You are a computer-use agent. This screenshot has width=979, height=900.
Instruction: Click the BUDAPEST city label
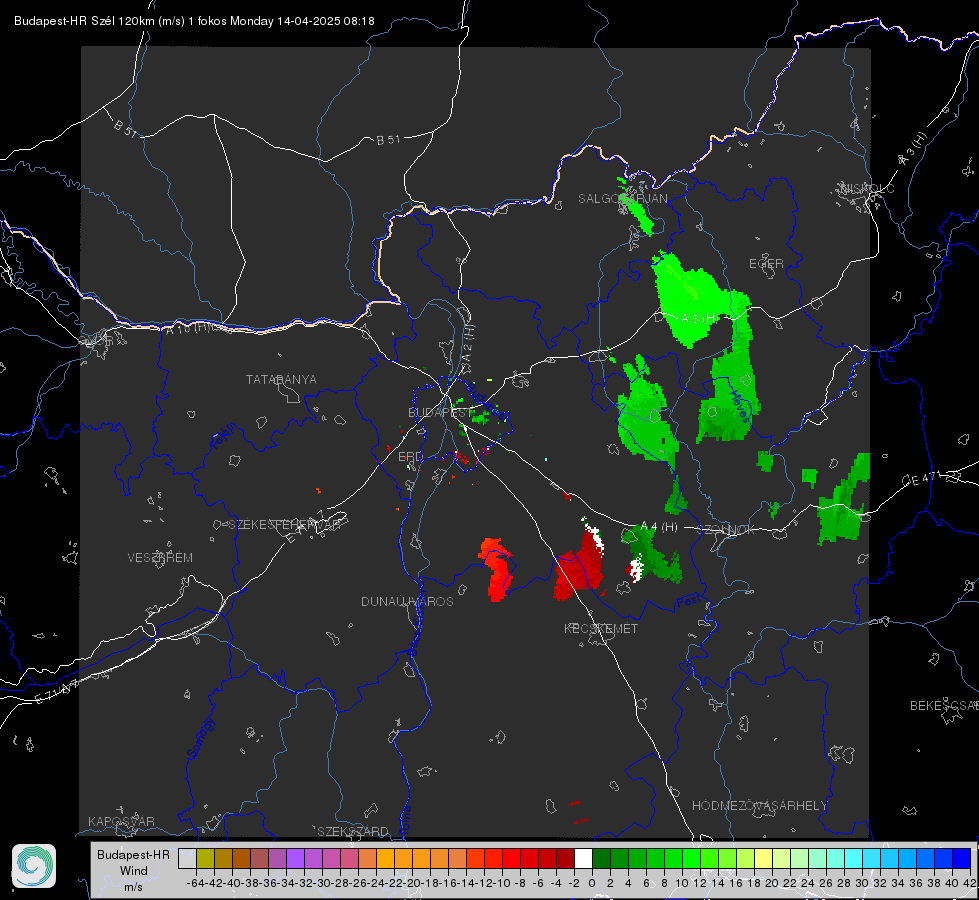coord(441,412)
